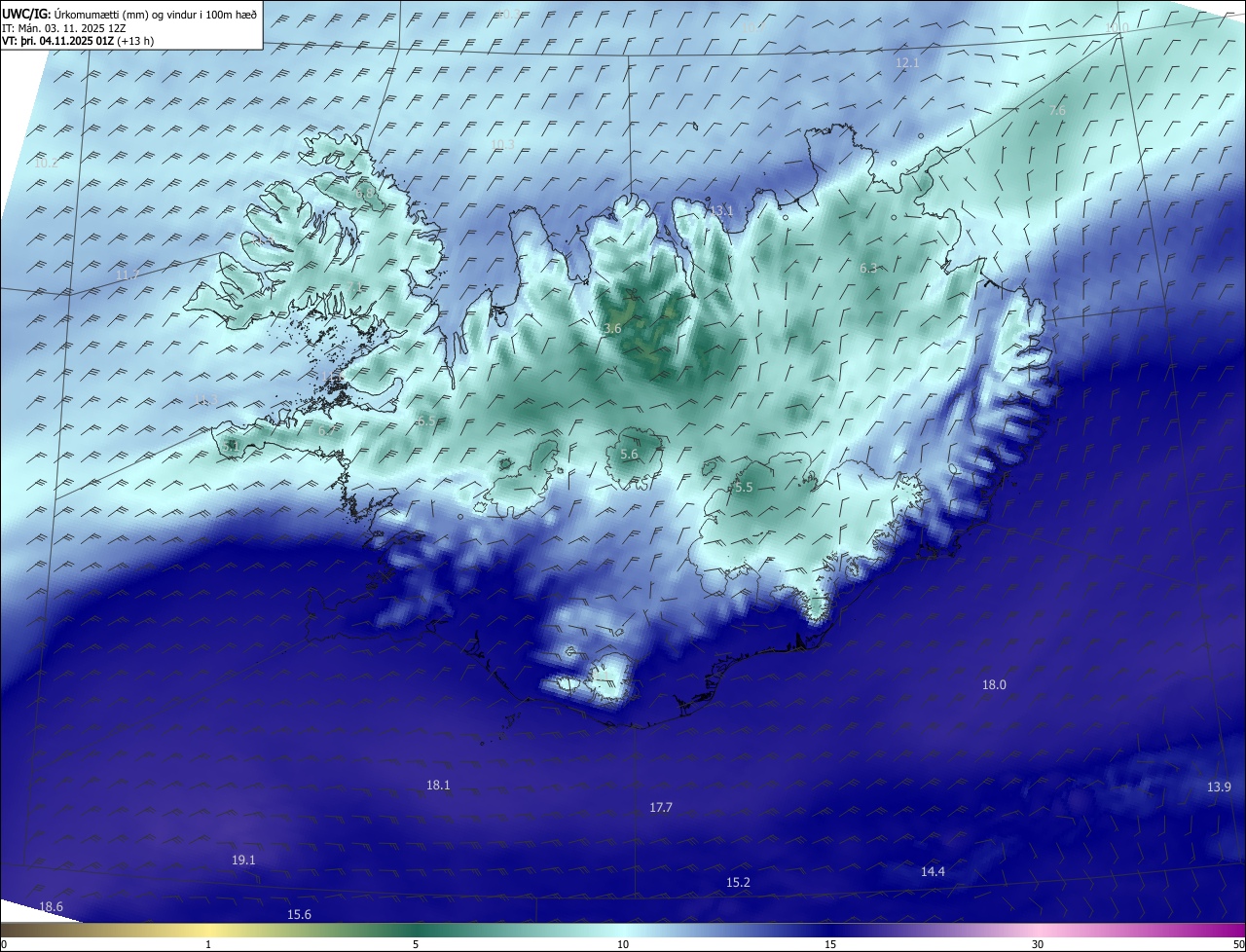The width and height of the screenshot is (1246, 952).
Task: Click the 11.7 value on the map
Action: [x=128, y=275]
